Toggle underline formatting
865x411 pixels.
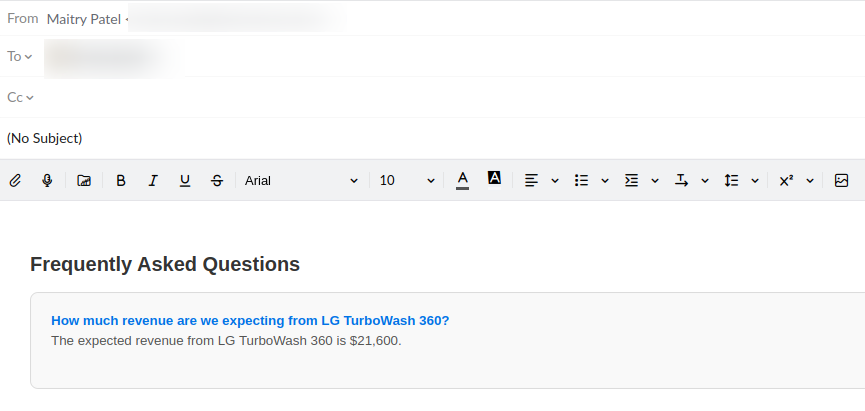coord(185,181)
